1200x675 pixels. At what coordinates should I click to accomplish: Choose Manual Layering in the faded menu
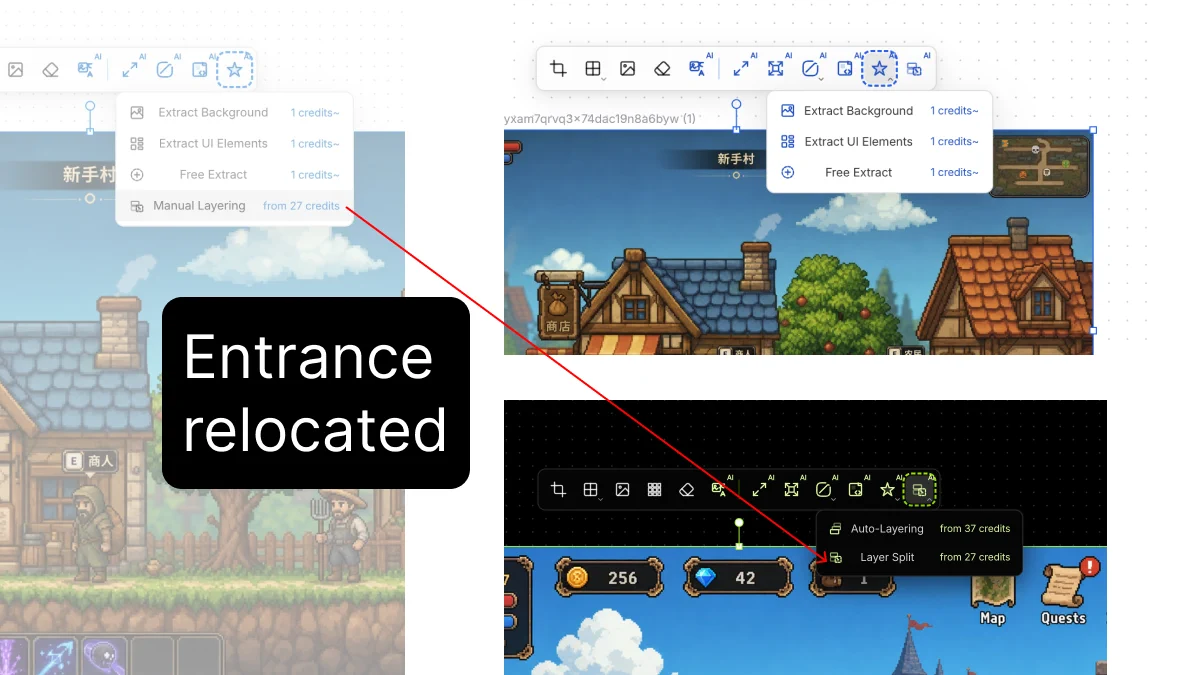tap(235, 206)
